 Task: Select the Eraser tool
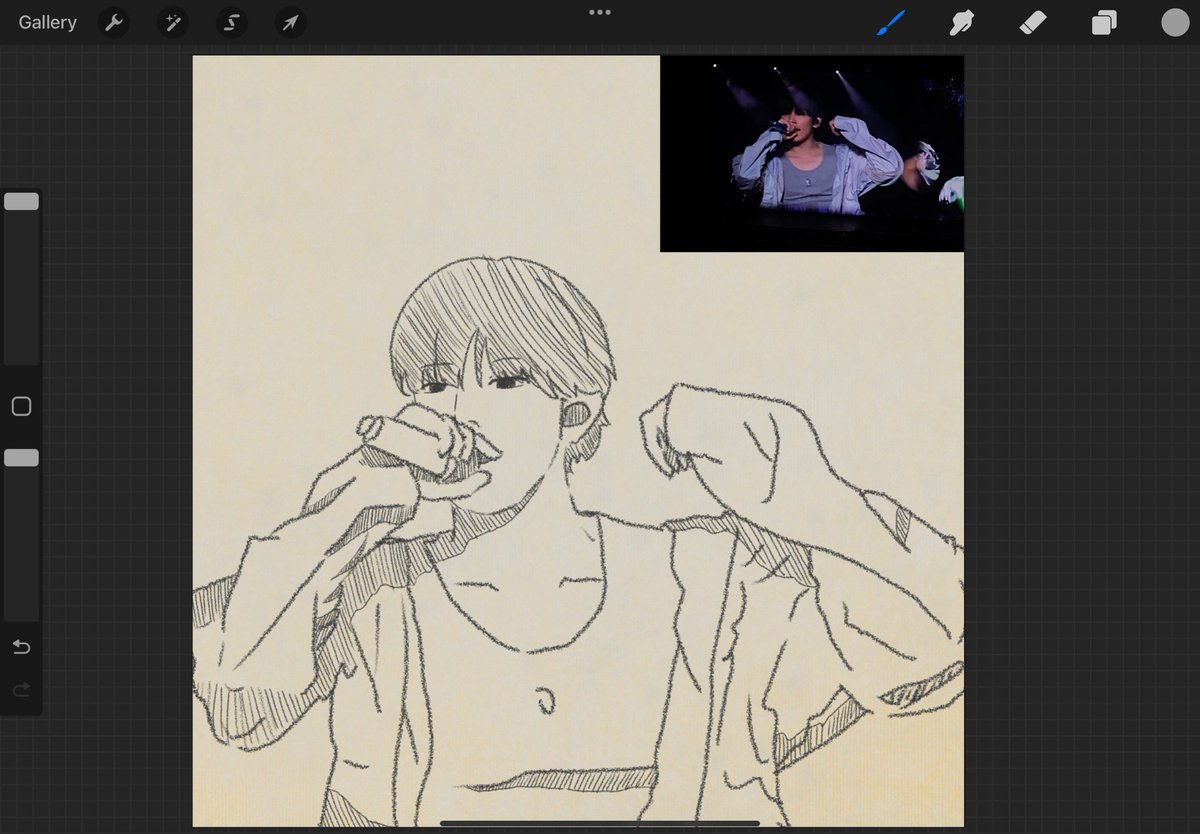pos(1033,22)
